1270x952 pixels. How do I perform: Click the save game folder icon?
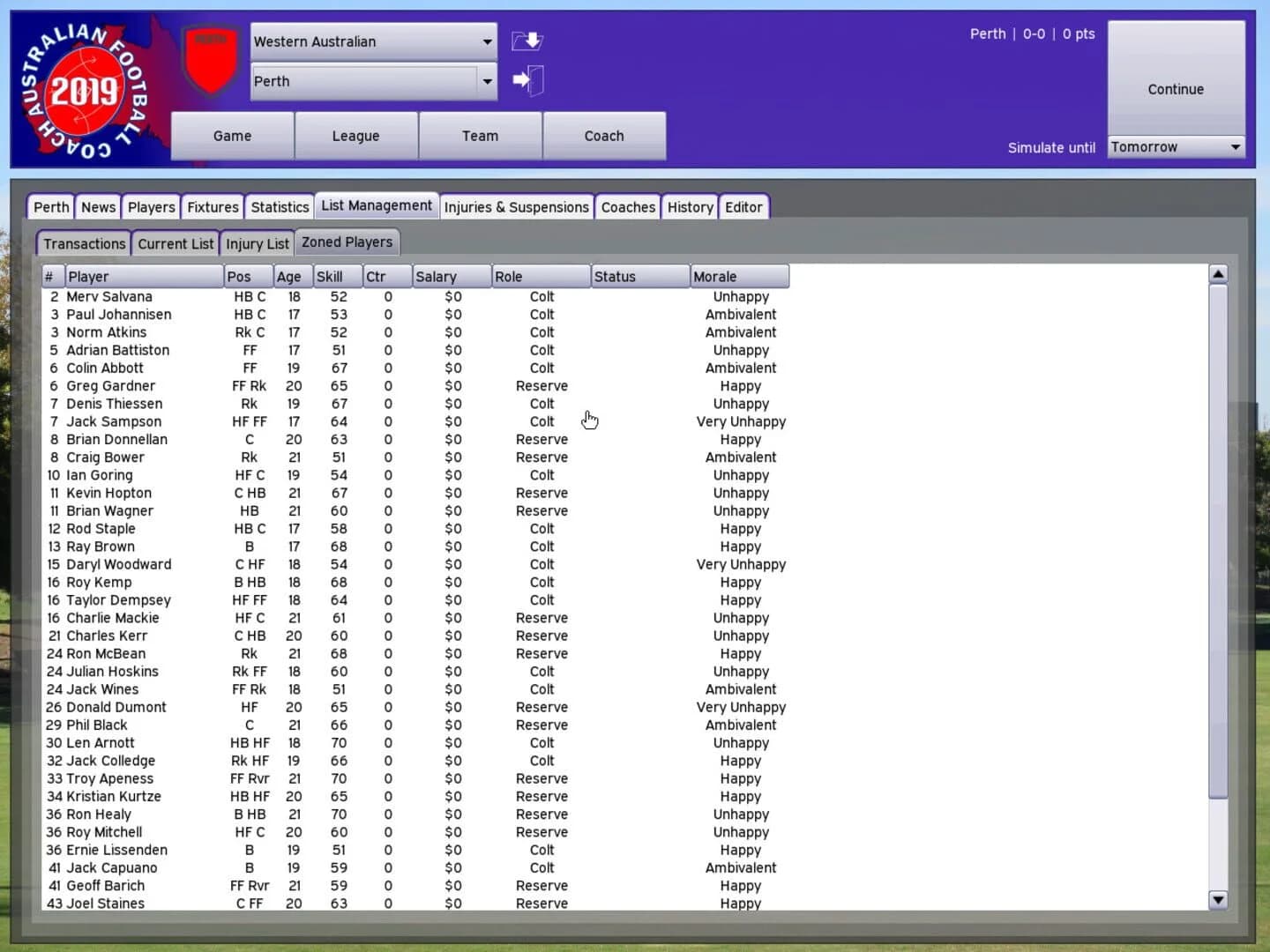tap(527, 41)
